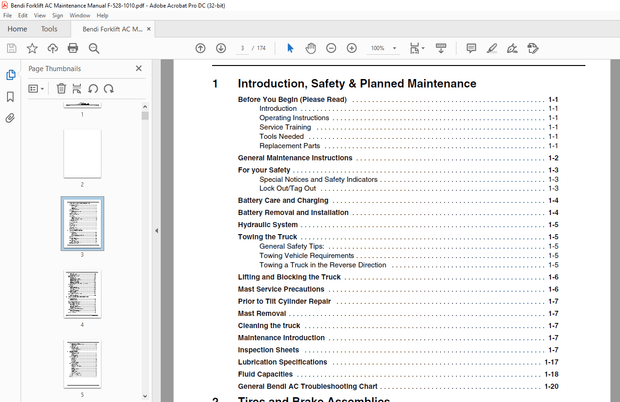Close the Page Thumbnails panel

139,68
